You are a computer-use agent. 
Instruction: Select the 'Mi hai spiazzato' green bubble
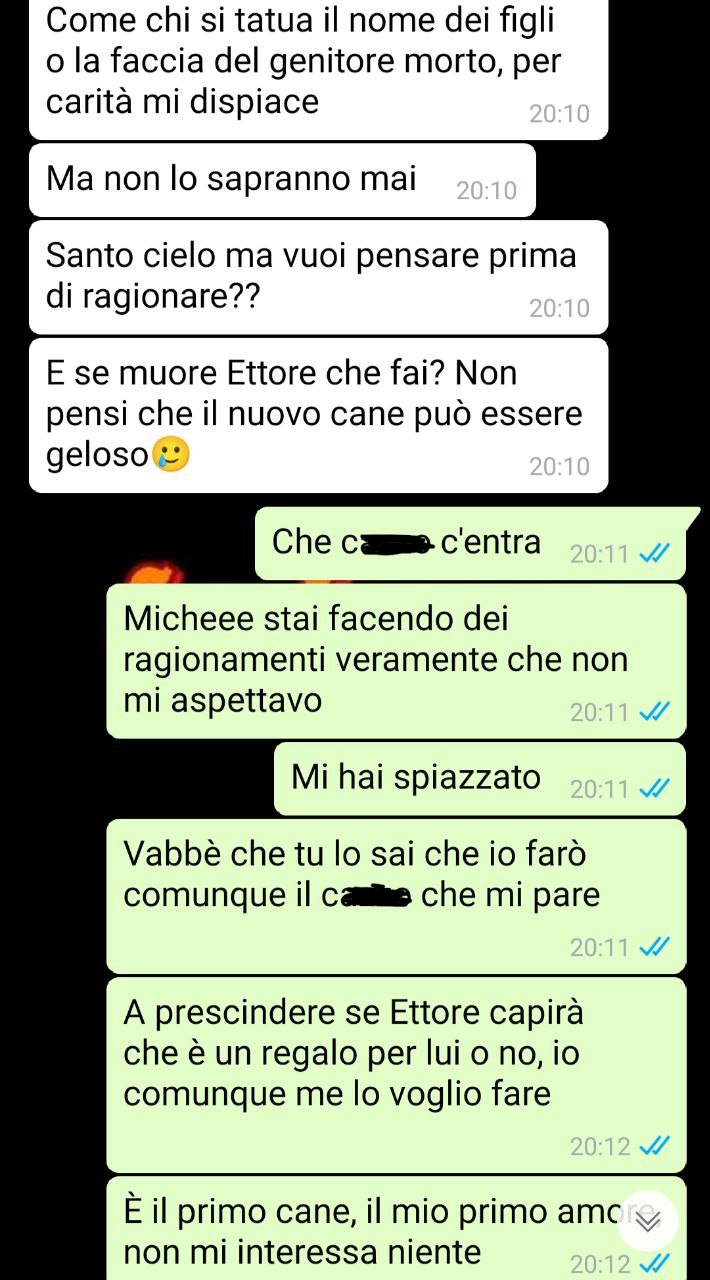[480, 779]
